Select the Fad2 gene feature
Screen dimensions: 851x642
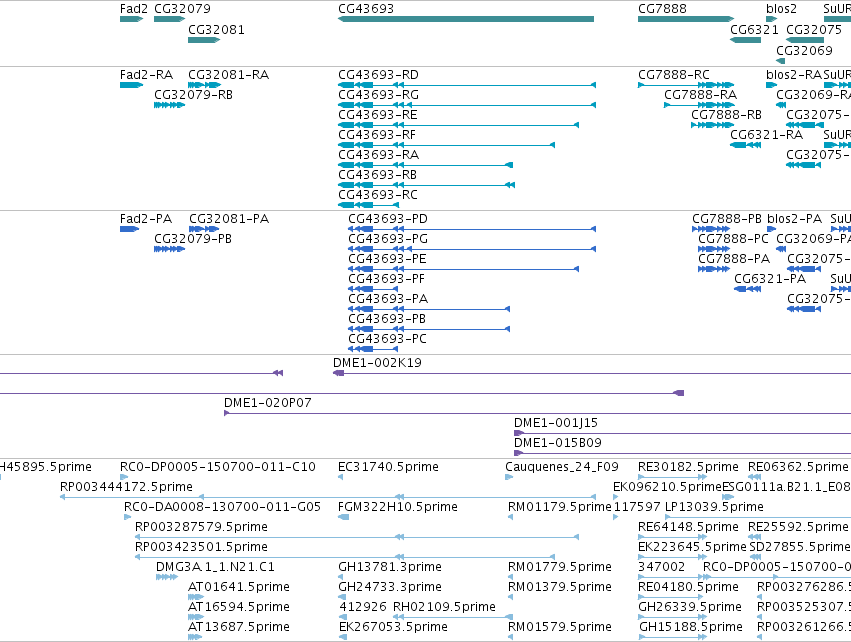[131, 19]
